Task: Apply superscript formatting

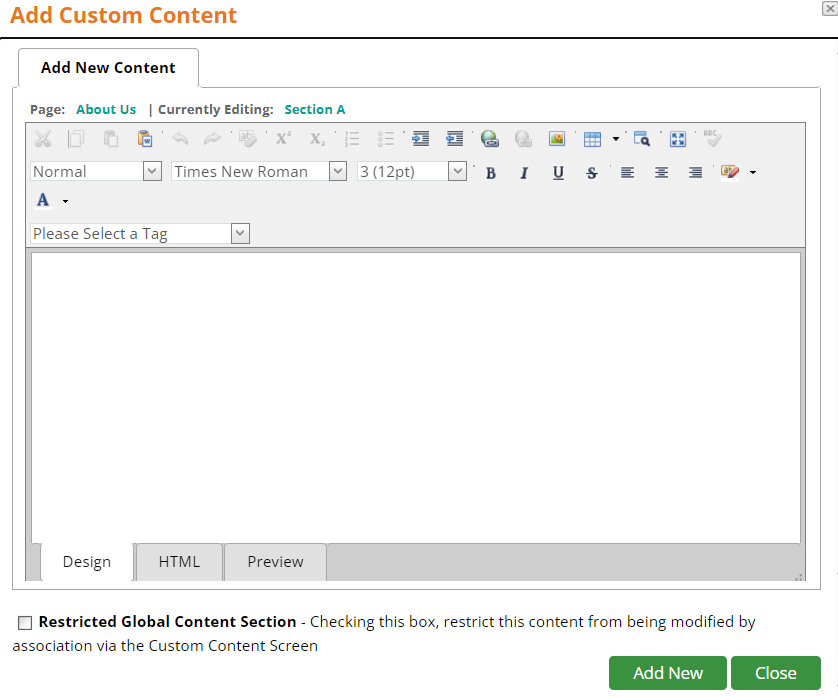Action: pyautogui.click(x=283, y=139)
